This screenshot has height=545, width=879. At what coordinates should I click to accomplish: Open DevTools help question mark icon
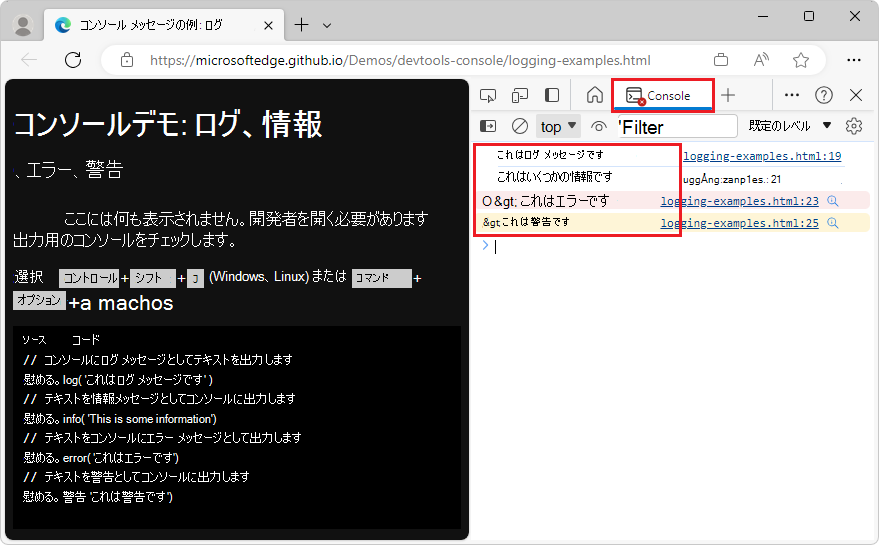coord(824,95)
